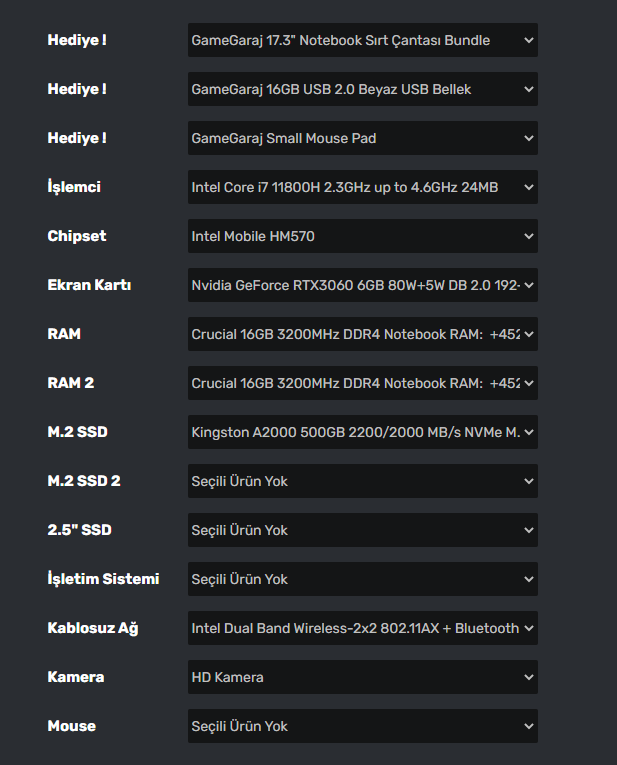Expand the İşlemci processor selection dropdown
Screen dimensions: 617x765
(x=362, y=187)
